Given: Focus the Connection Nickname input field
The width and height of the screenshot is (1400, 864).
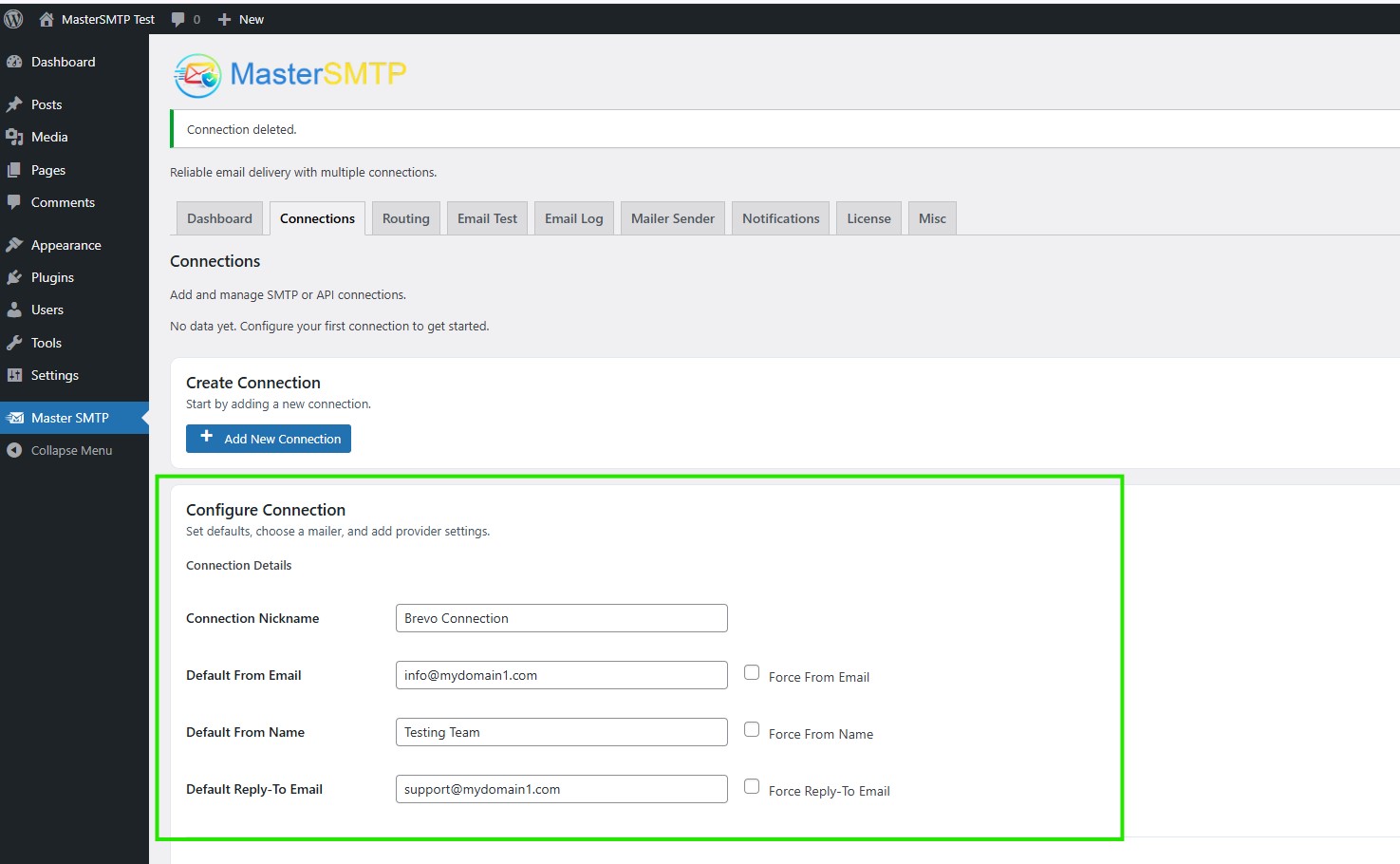Looking at the screenshot, I should (561, 618).
